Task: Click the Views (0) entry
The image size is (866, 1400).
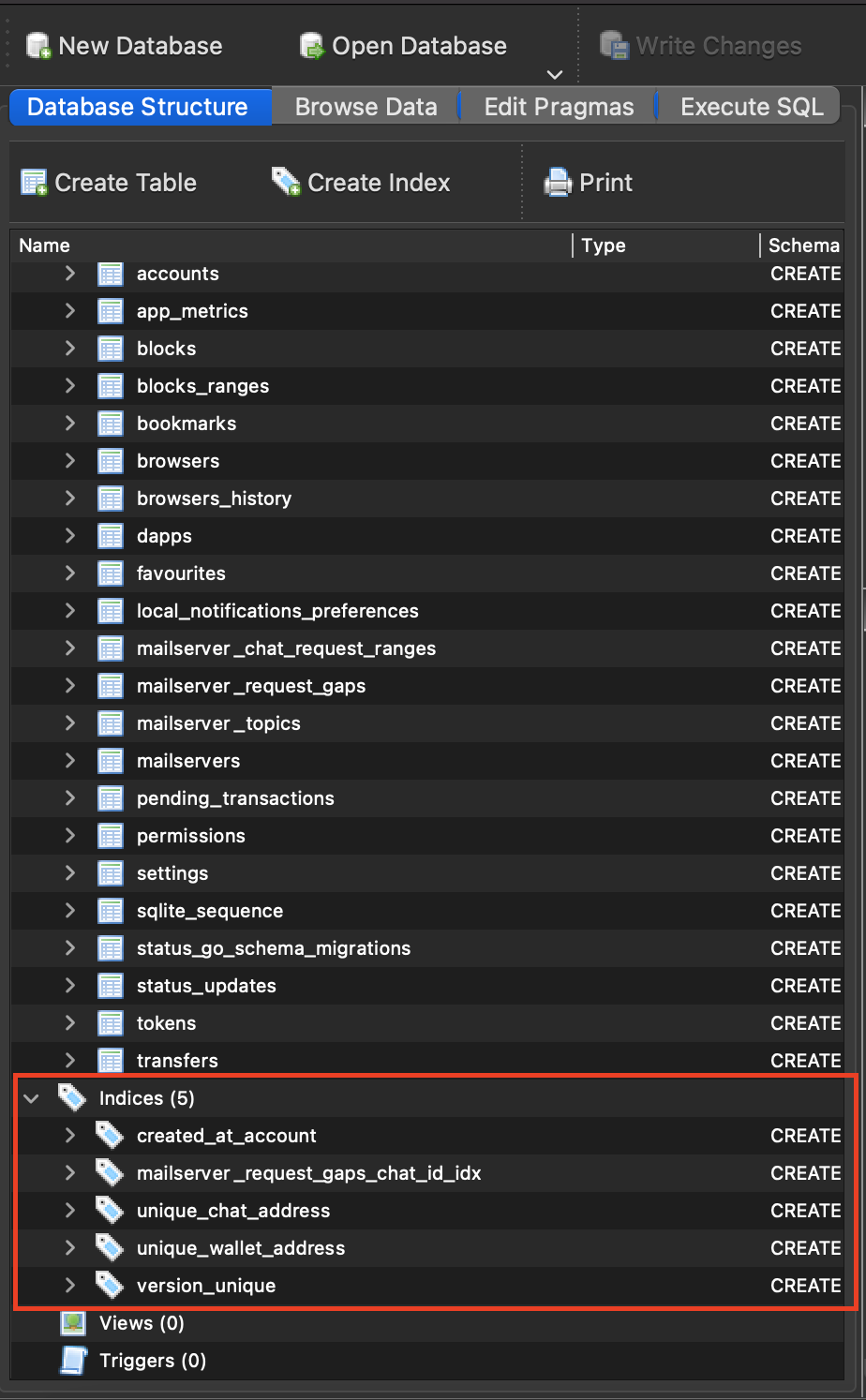Action: (142, 1323)
